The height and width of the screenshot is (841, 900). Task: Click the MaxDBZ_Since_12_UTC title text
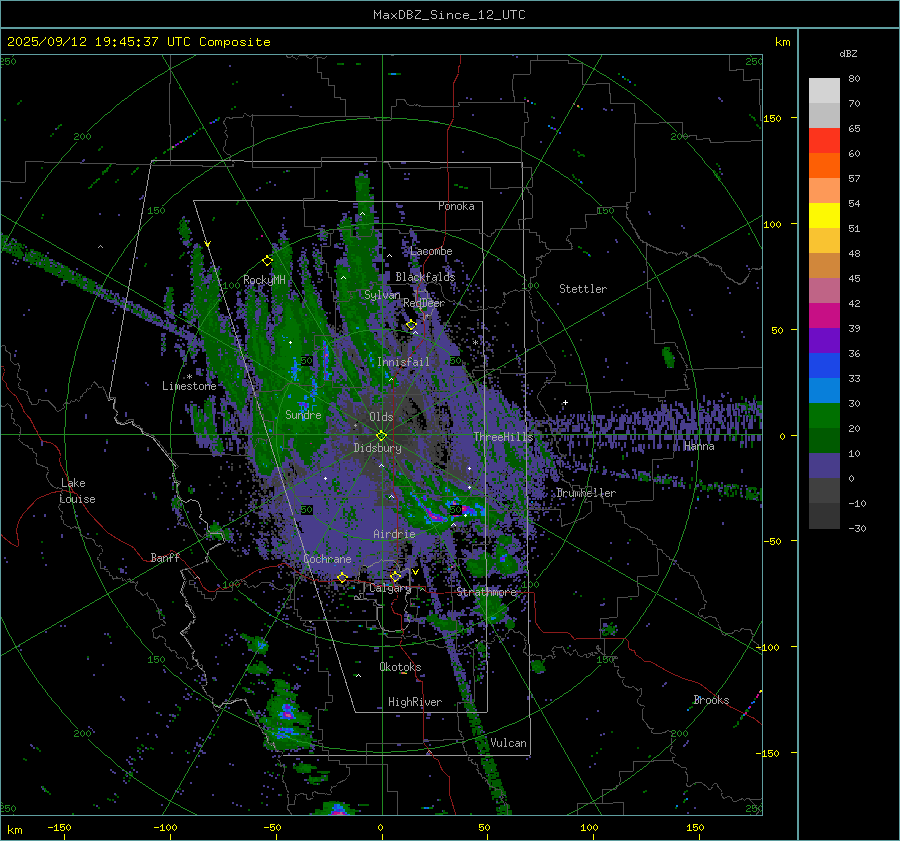[449, 15]
